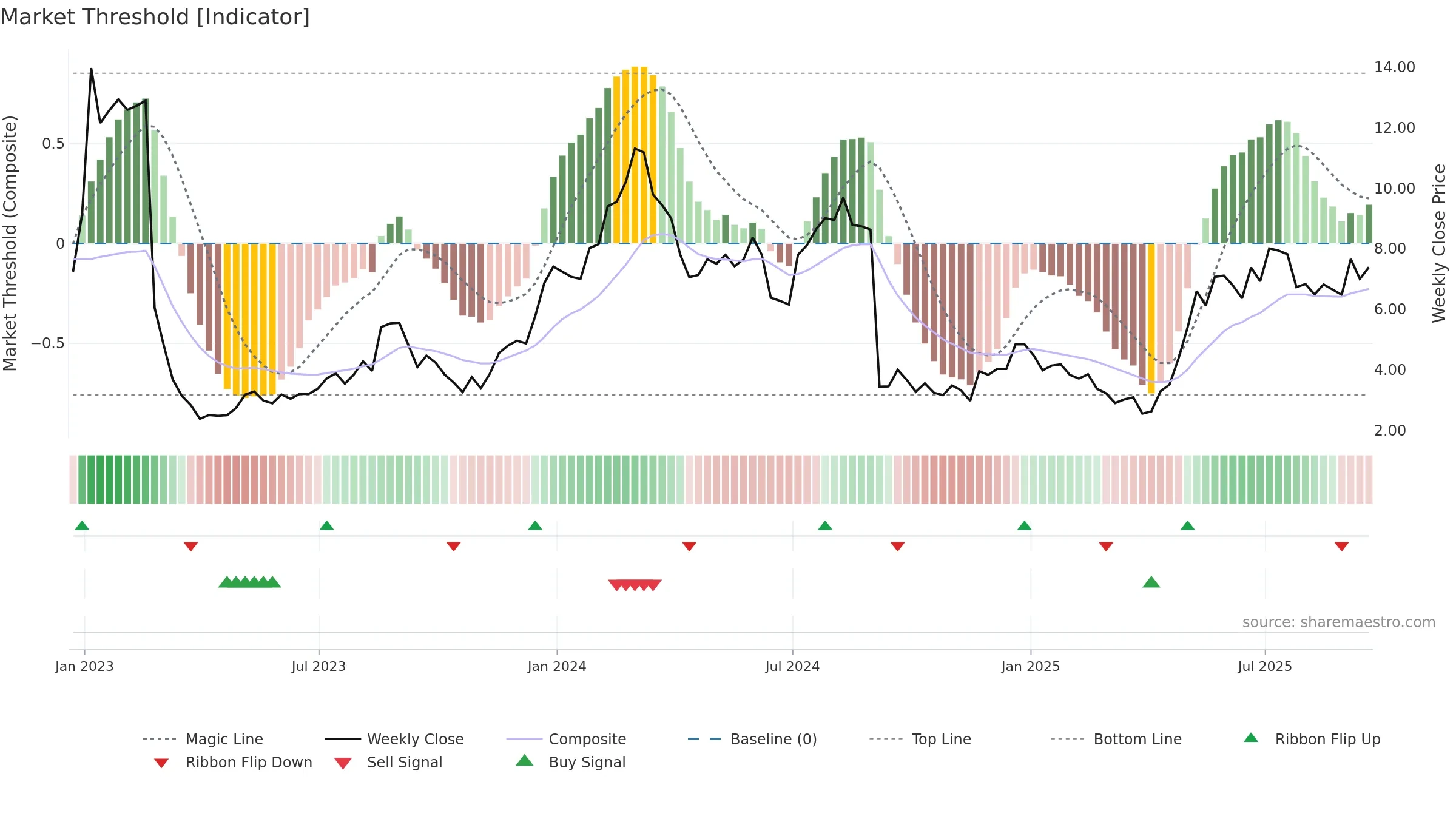The width and height of the screenshot is (1456, 819).
Task: Click the red Ribbon Flip Down legend triangle icon
Action: [x=161, y=763]
